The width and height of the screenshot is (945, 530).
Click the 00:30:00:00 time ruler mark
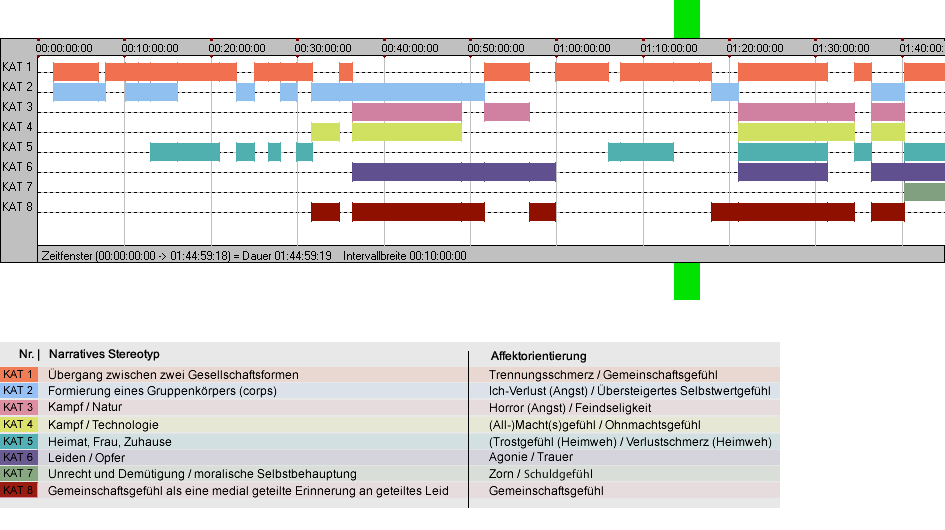click(323, 48)
